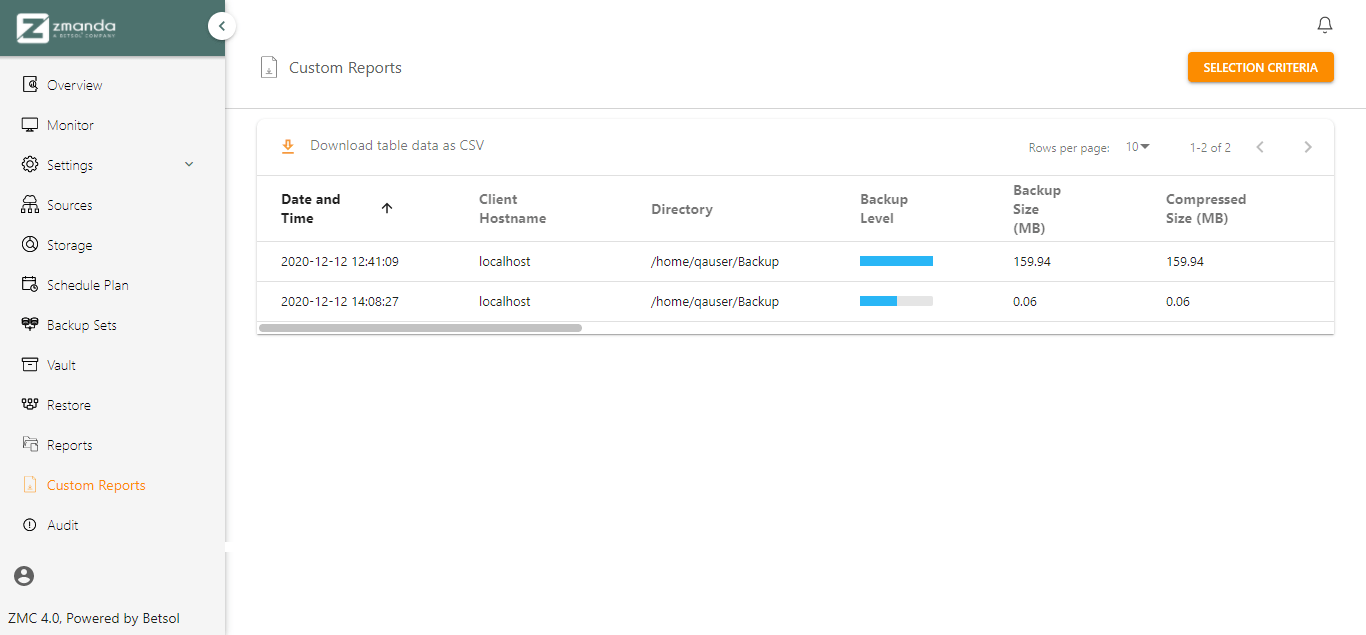Expand the Settings submenu chevron

[189, 165]
